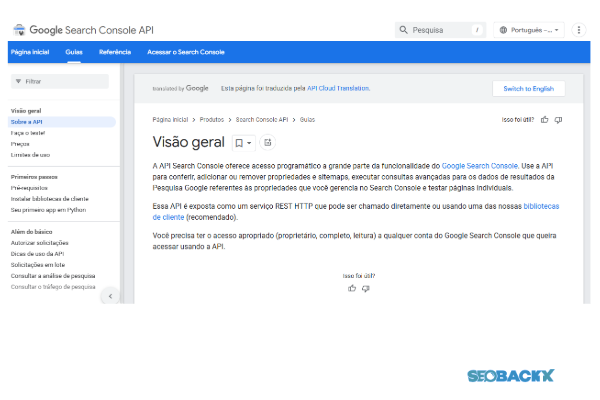Click the Pesquisa search field
Screen dimensions: 600x400
coord(440,30)
